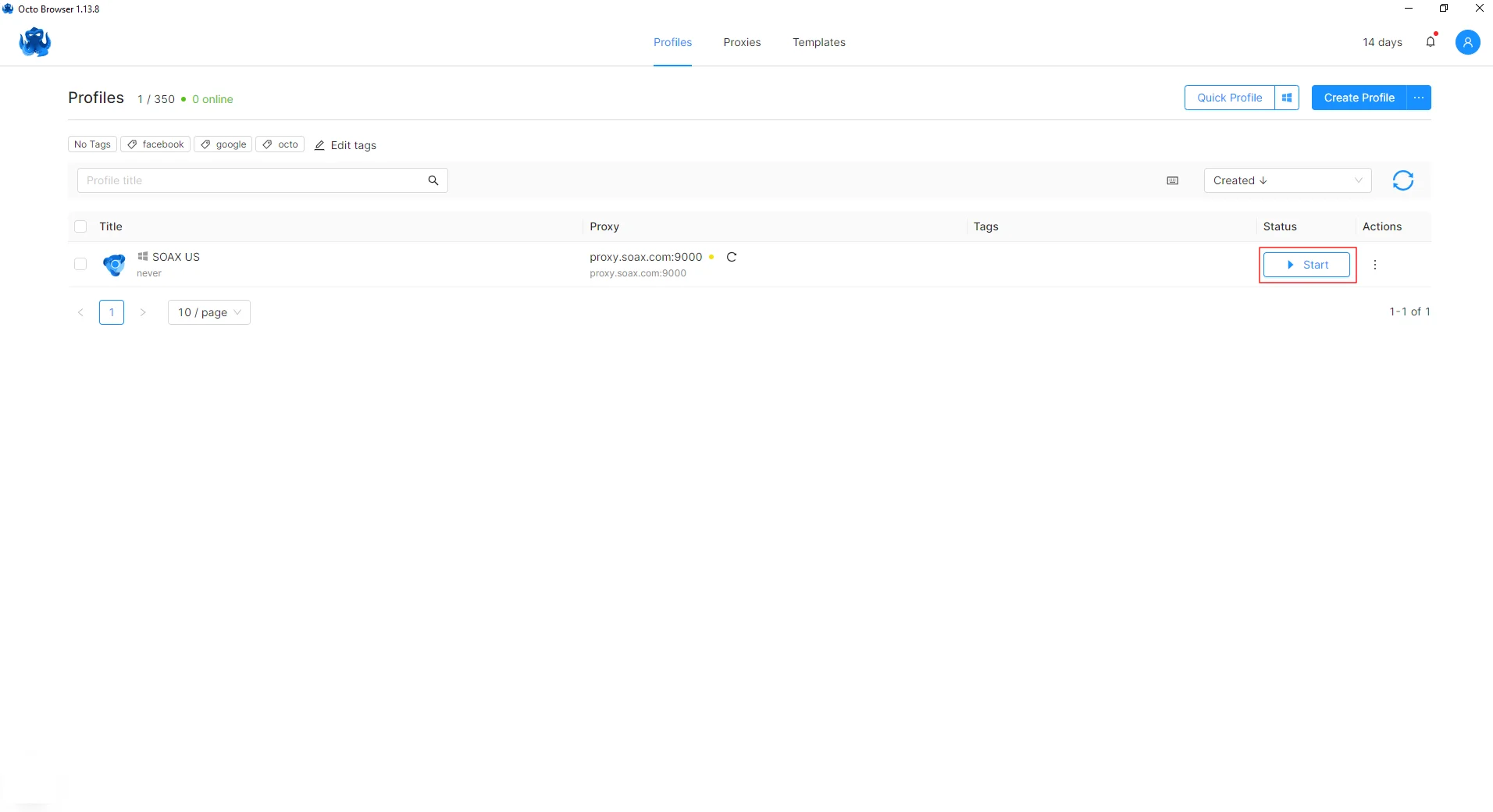Screen dimensions: 1493x812
Task: Open the three-dot actions menu for SOAX US
Action: [1375, 265]
